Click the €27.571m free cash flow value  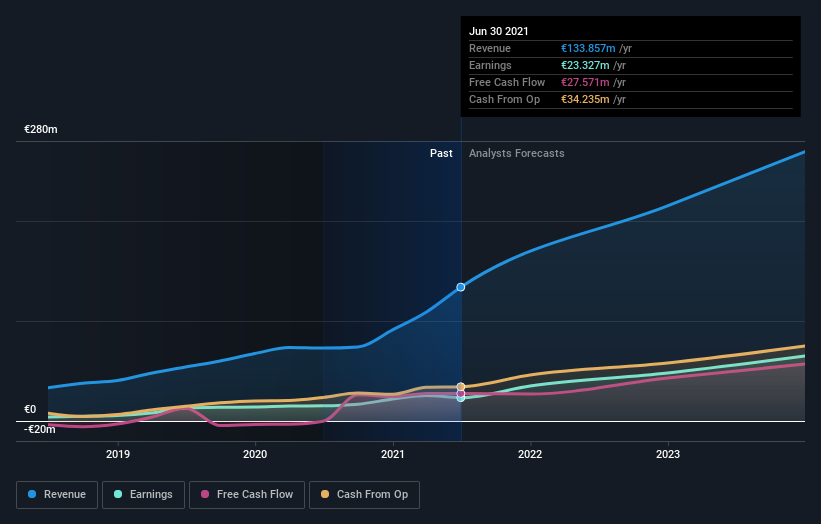coord(585,82)
